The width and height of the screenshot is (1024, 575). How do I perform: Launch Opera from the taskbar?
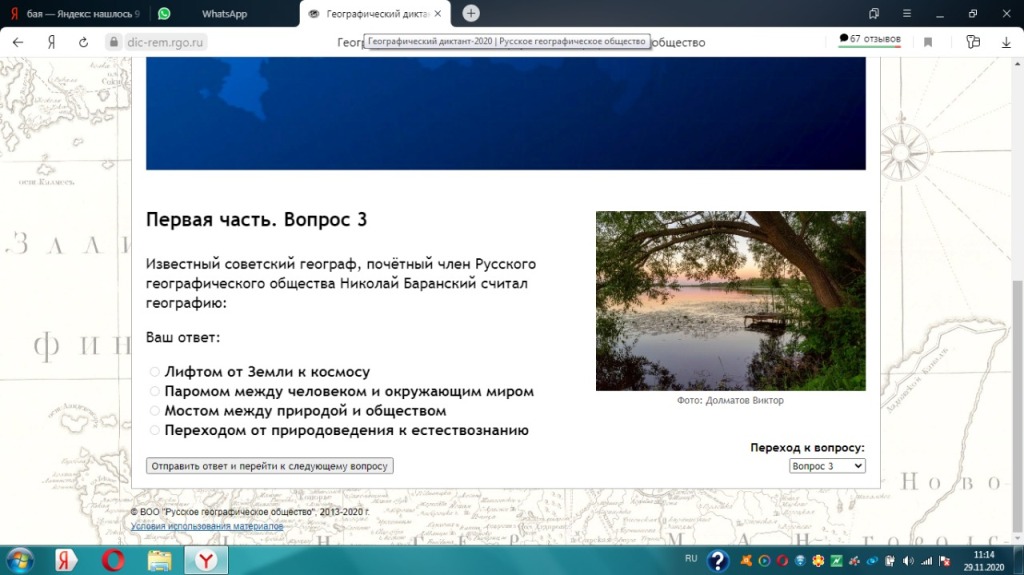click(x=113, y=560)
